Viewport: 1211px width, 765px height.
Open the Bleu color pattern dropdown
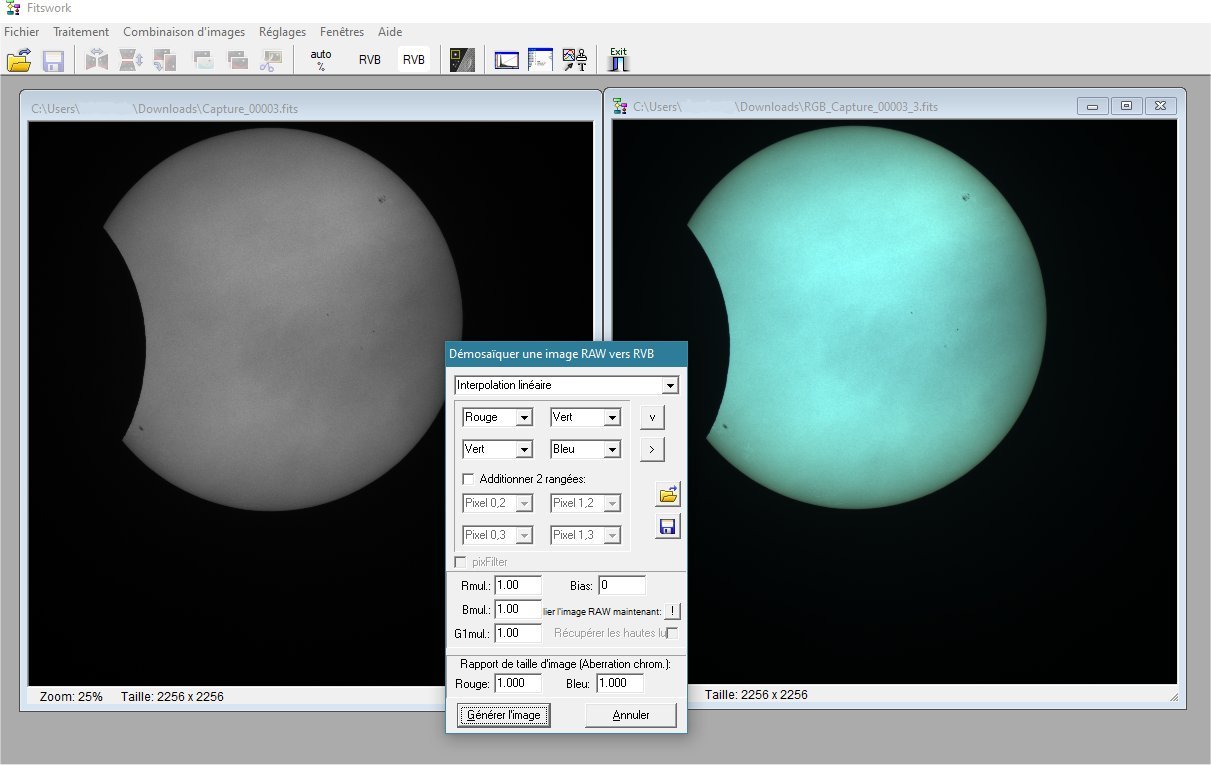(x=585, y=449)
